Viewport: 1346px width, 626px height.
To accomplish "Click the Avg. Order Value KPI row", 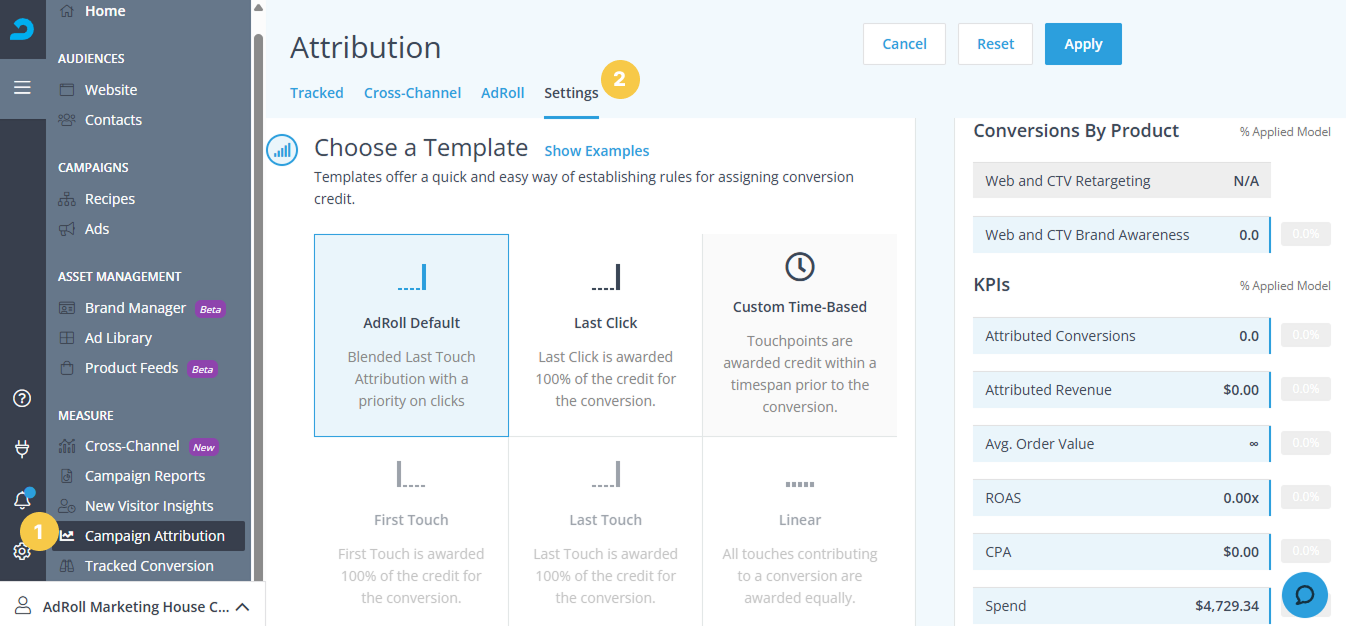I will point(1122,444).
